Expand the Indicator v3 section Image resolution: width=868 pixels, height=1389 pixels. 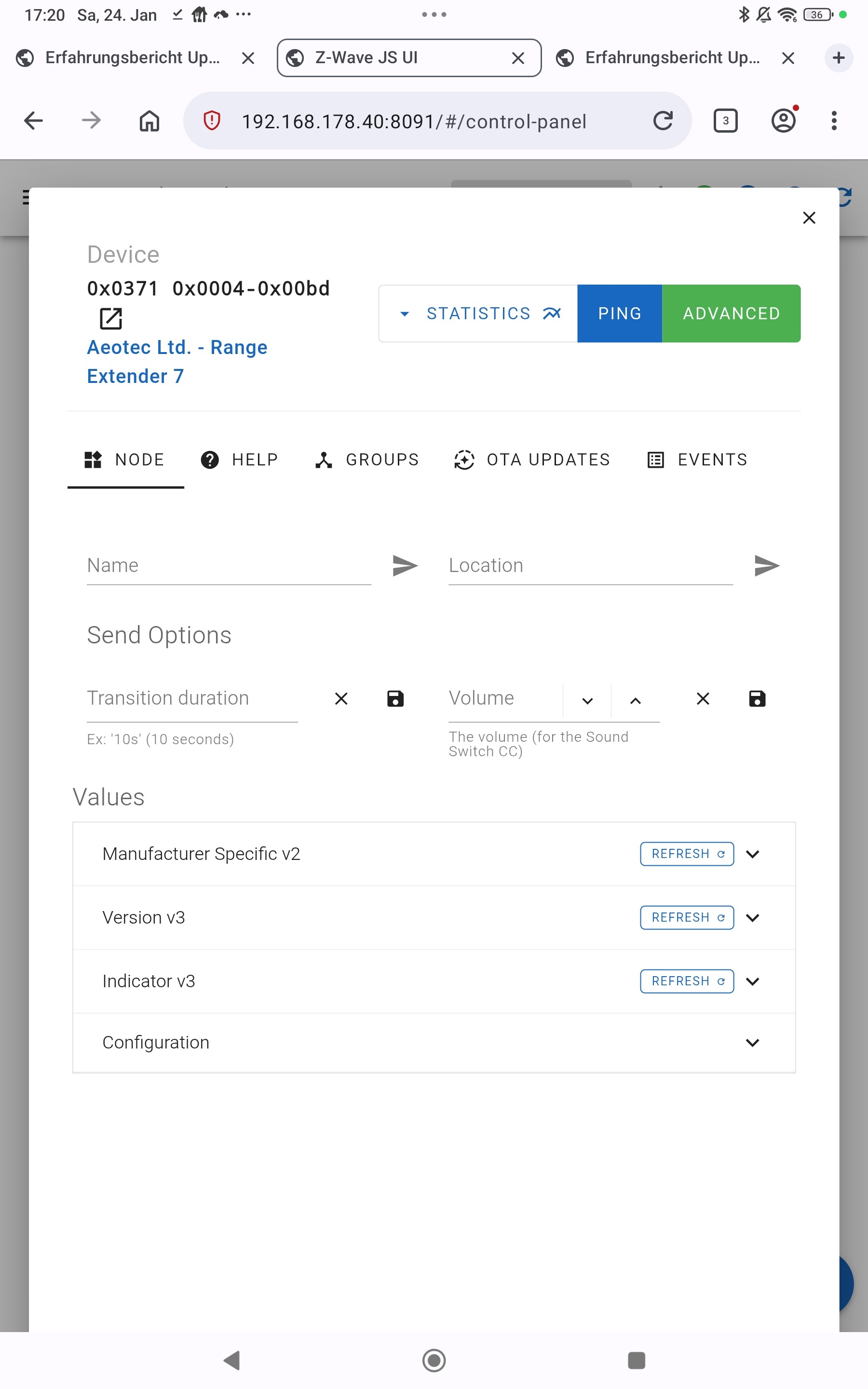point(752,981)
